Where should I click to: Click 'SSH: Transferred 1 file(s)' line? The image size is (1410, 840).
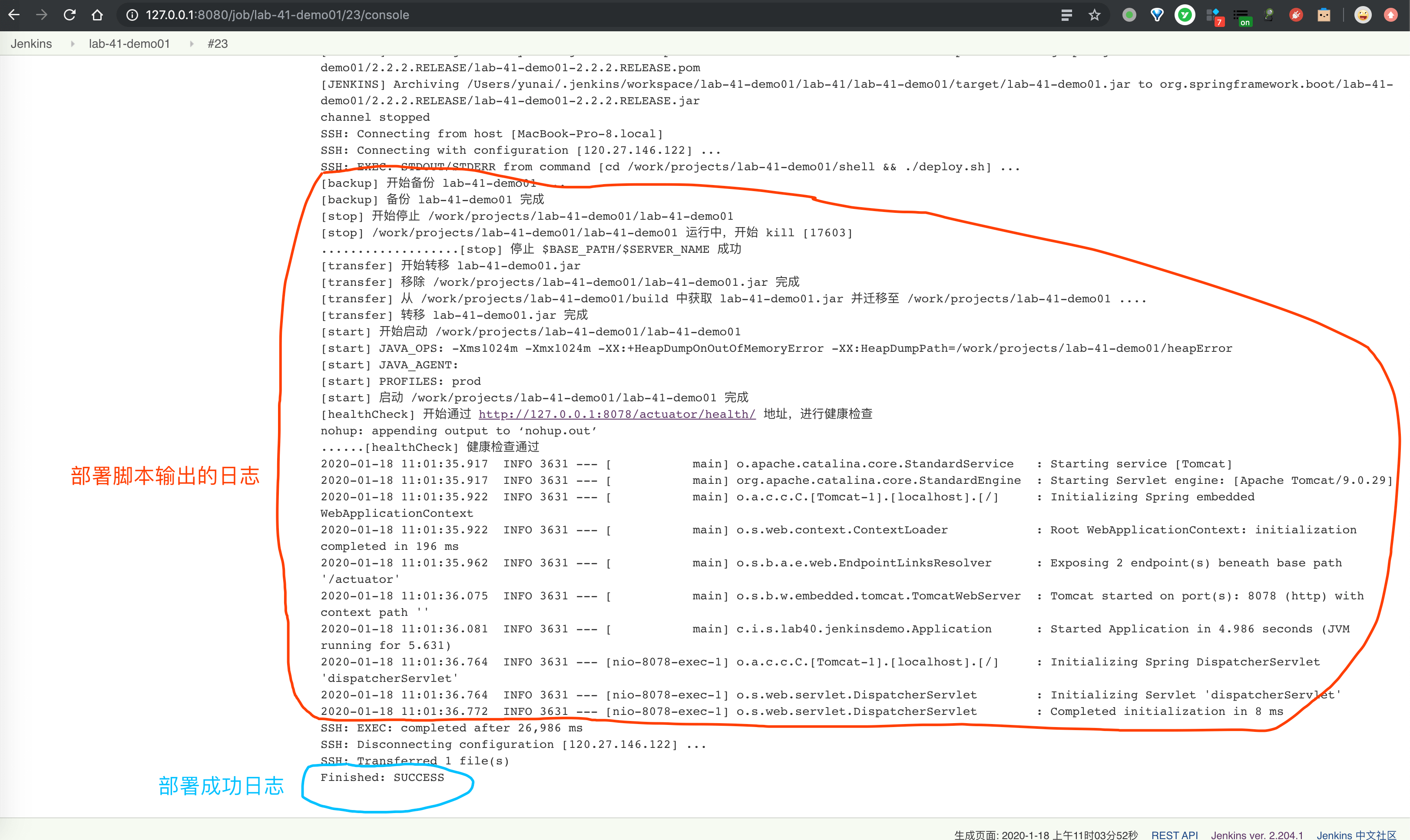pyautogui.click(x=415, y=761)
